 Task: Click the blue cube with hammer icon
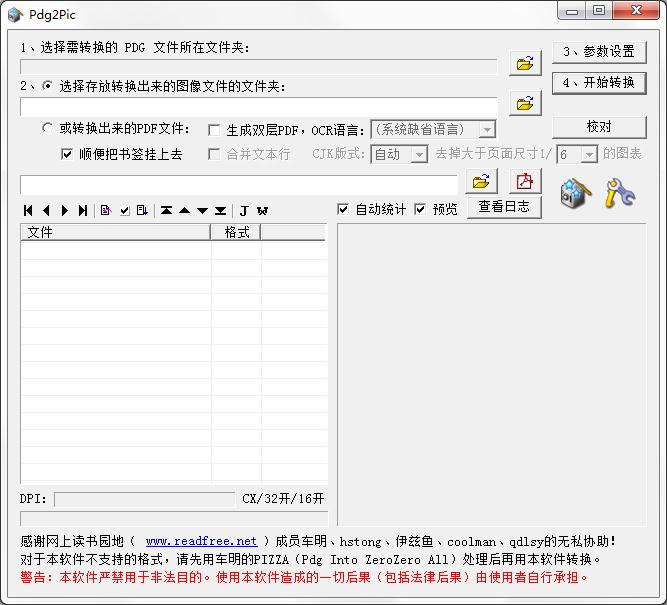[576, 193]
